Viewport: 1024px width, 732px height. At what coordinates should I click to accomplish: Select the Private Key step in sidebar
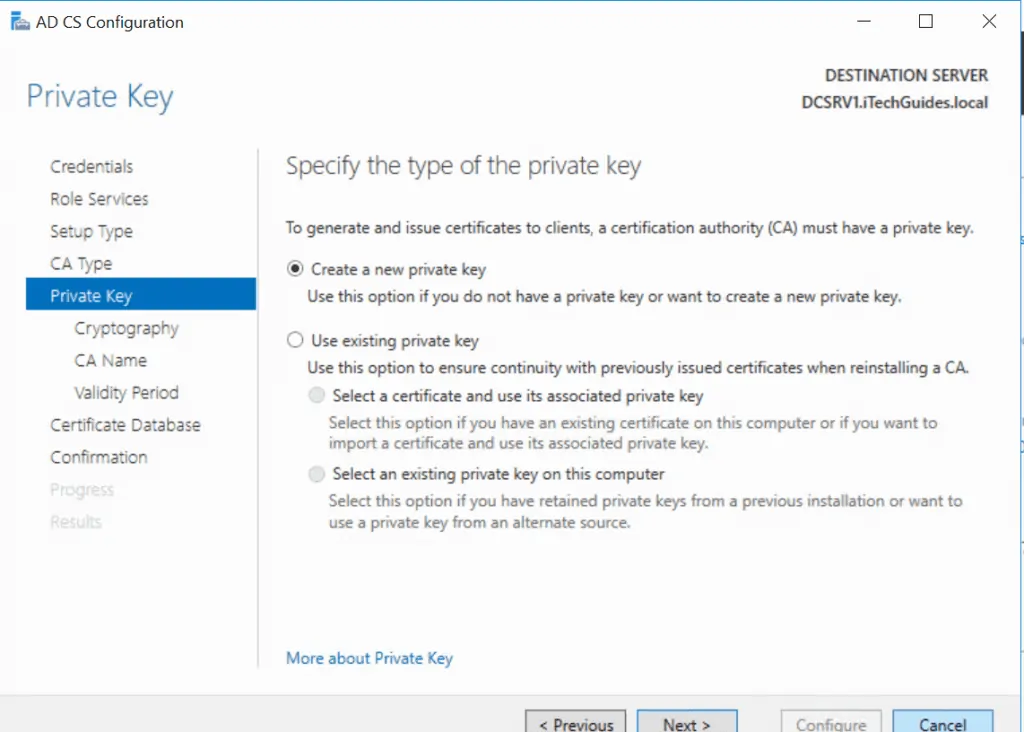(x=141, y=294)
